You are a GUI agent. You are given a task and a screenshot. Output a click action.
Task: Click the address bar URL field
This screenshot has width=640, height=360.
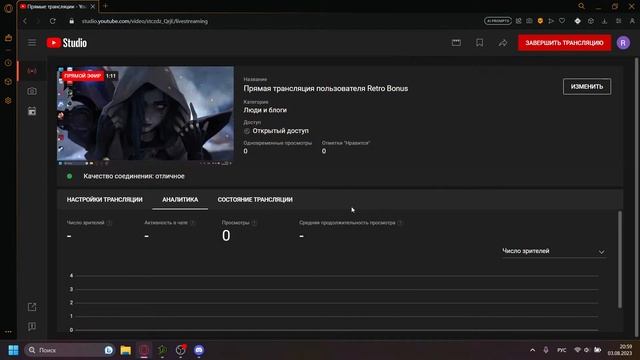144,21
